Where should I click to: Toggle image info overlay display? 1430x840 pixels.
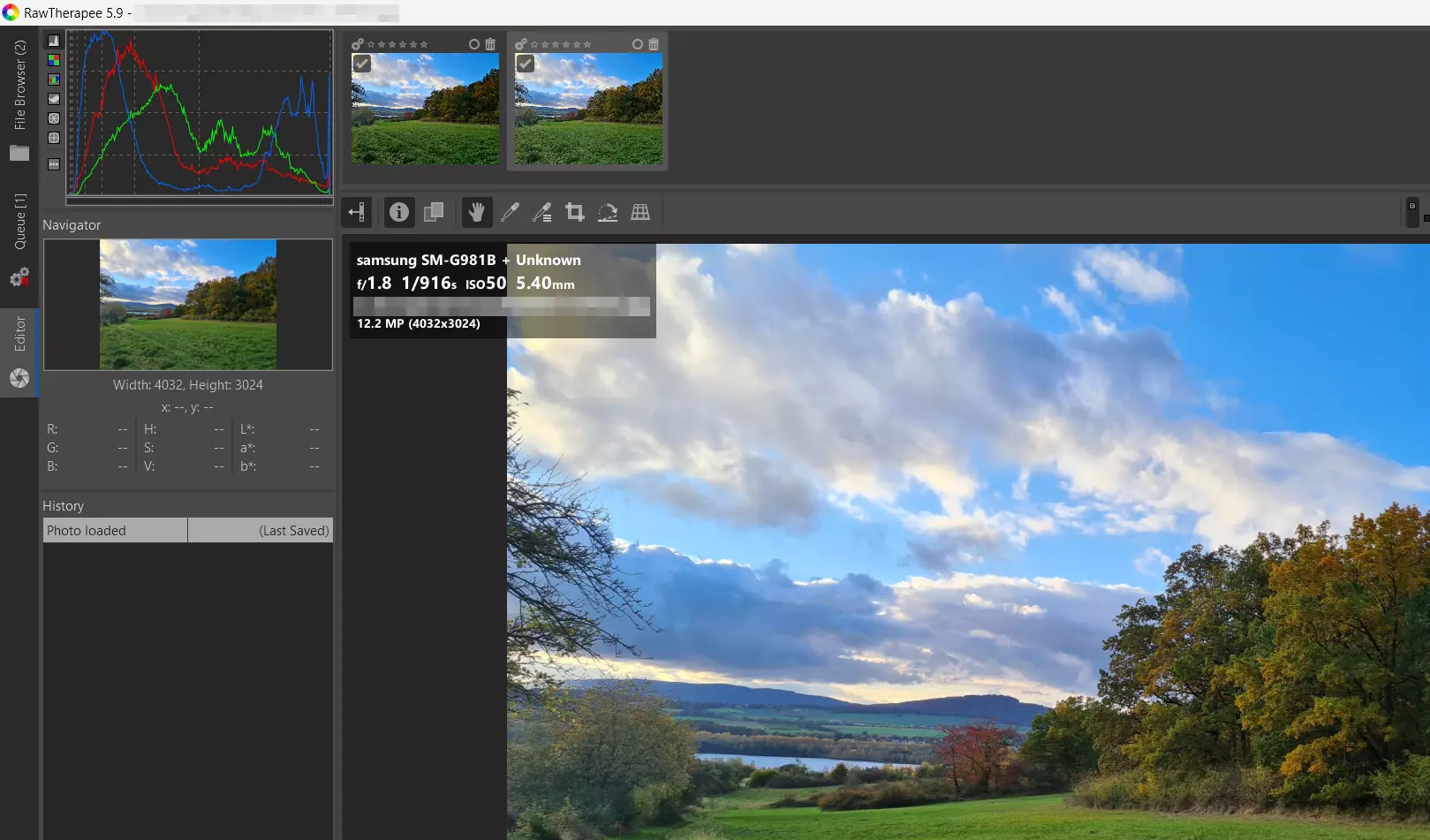click(398, 212)
